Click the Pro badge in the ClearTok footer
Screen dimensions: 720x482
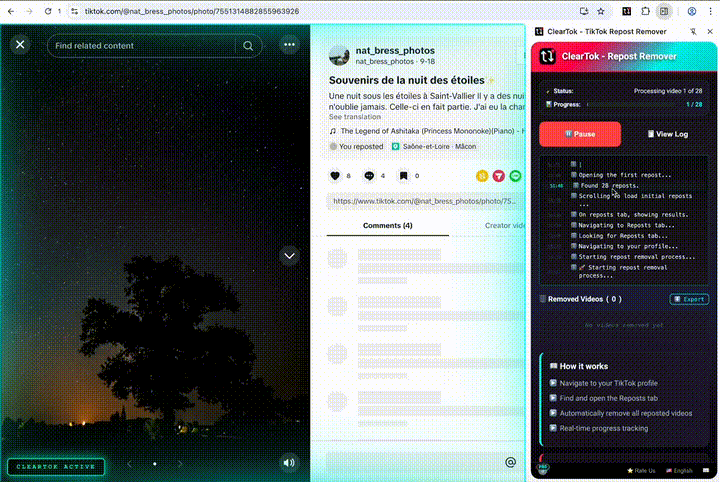click(543, 469)
